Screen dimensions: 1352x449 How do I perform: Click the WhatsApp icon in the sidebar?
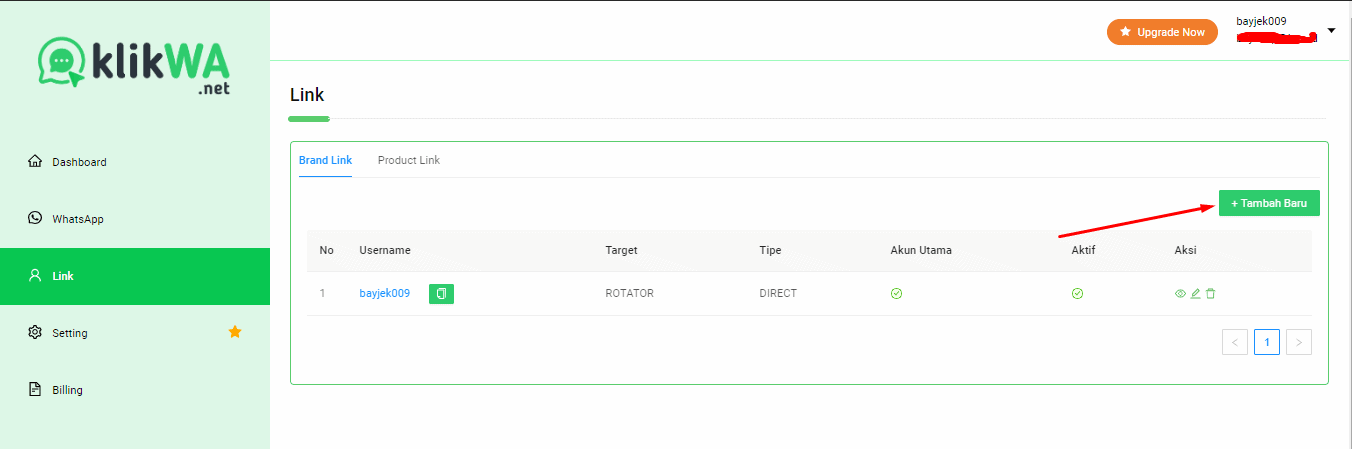pyautogui.click(x=35, y=218)
